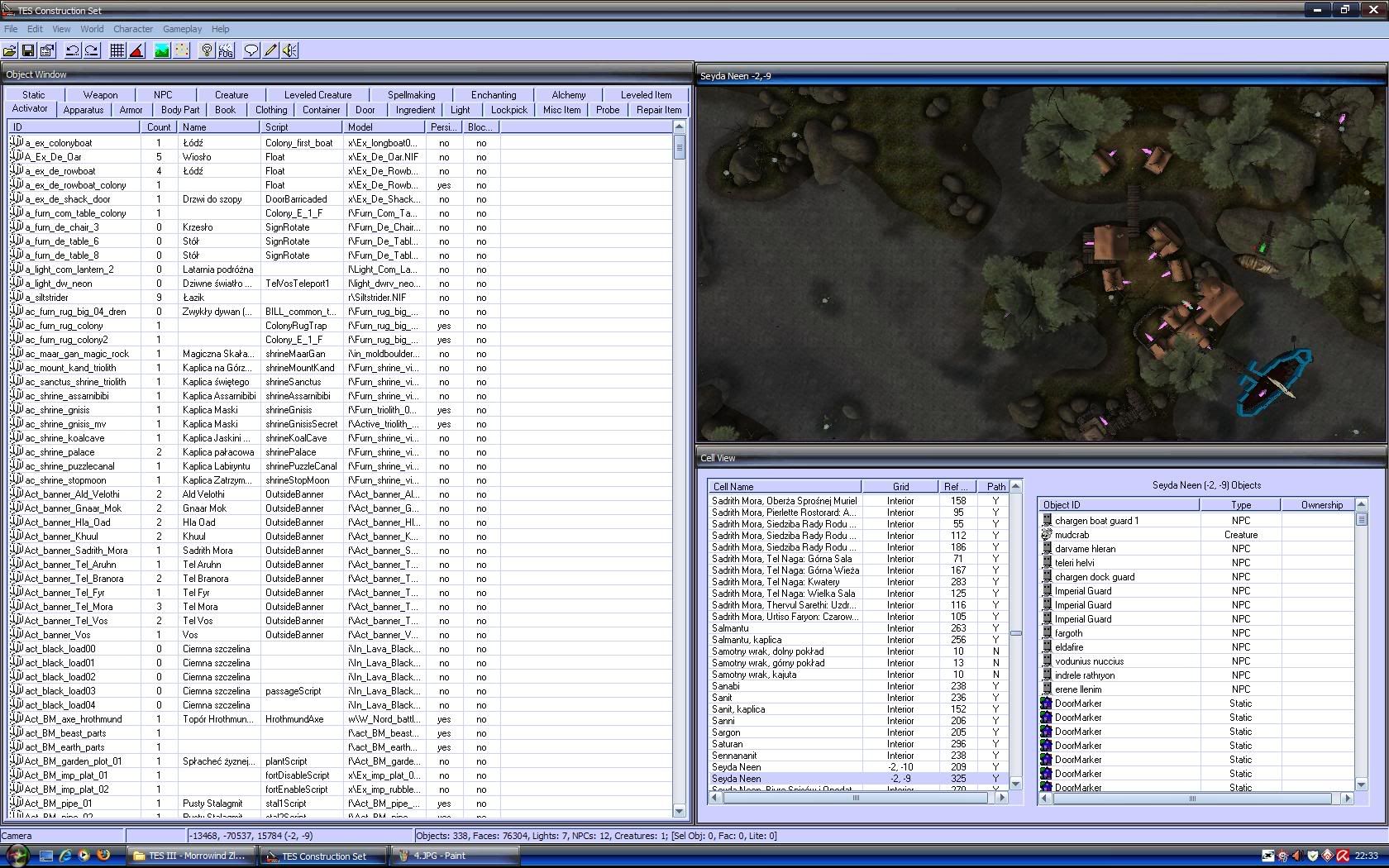Toggle the light bulb brightness icon
1389x868 pixels.
(x=207, y=50)
